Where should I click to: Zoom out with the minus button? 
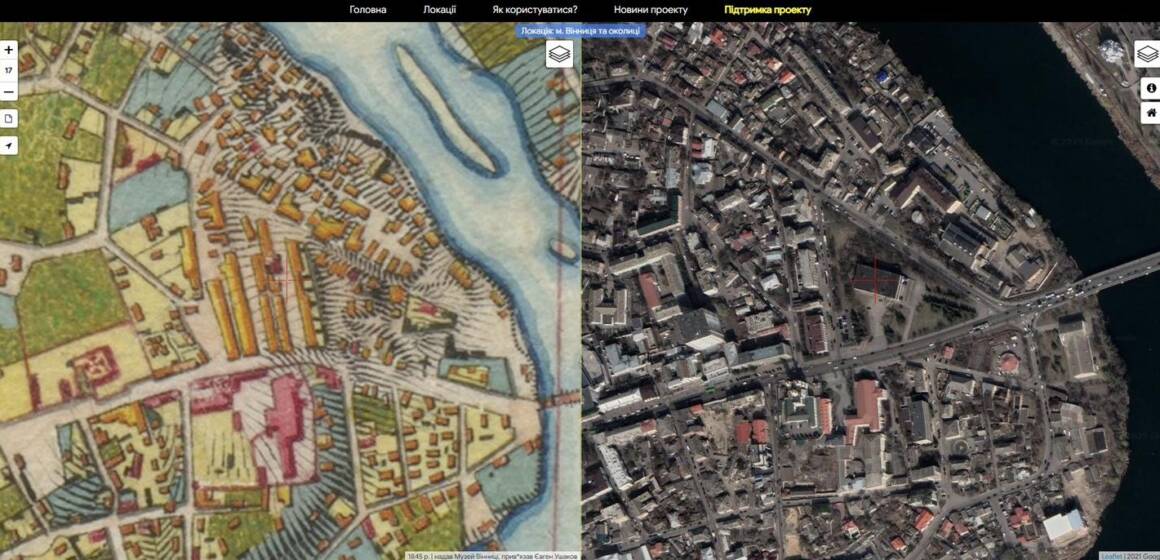pos(8,92)
